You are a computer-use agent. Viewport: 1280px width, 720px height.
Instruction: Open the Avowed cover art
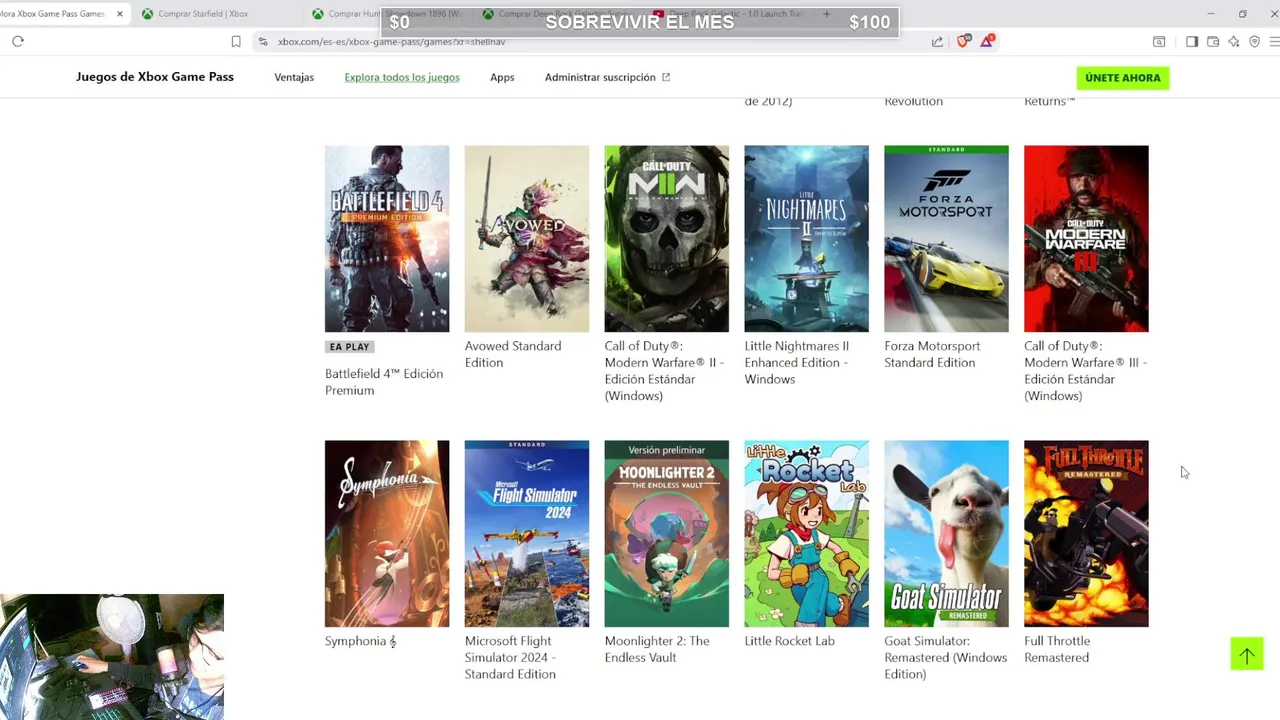pos(527,239)
